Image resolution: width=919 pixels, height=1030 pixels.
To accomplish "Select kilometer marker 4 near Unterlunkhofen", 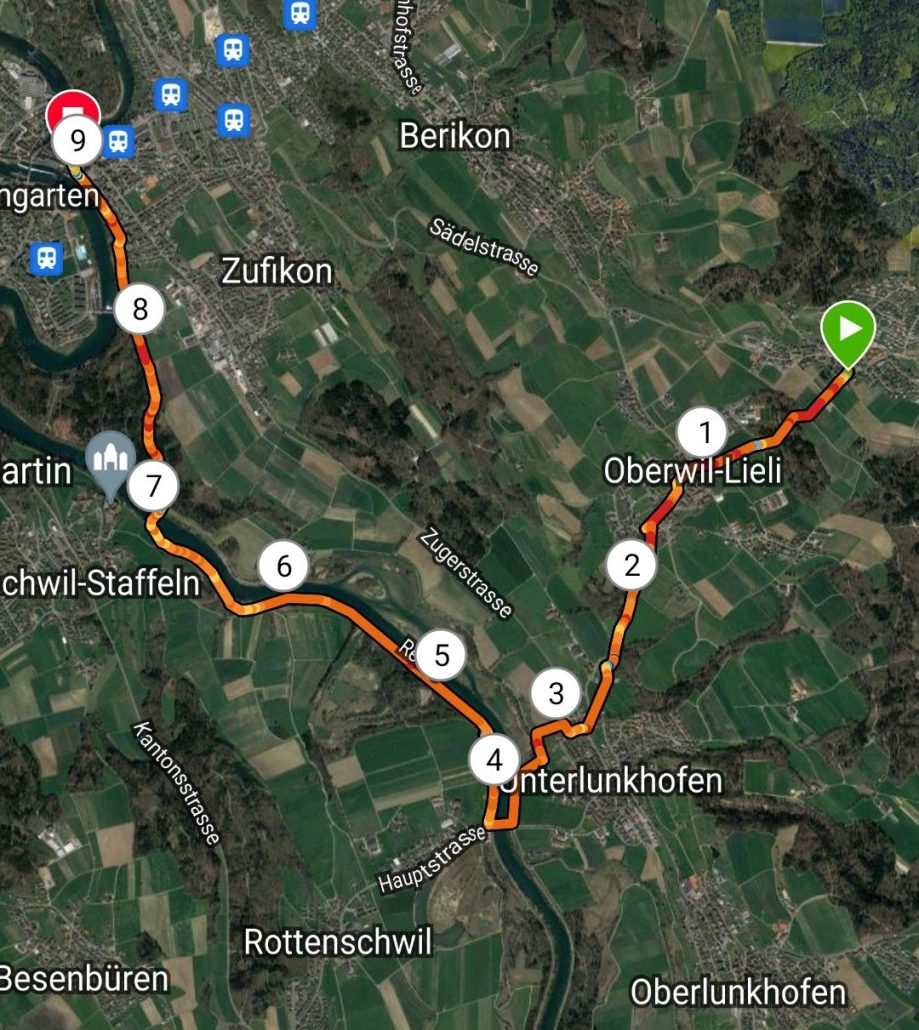I will coord(494,760).
